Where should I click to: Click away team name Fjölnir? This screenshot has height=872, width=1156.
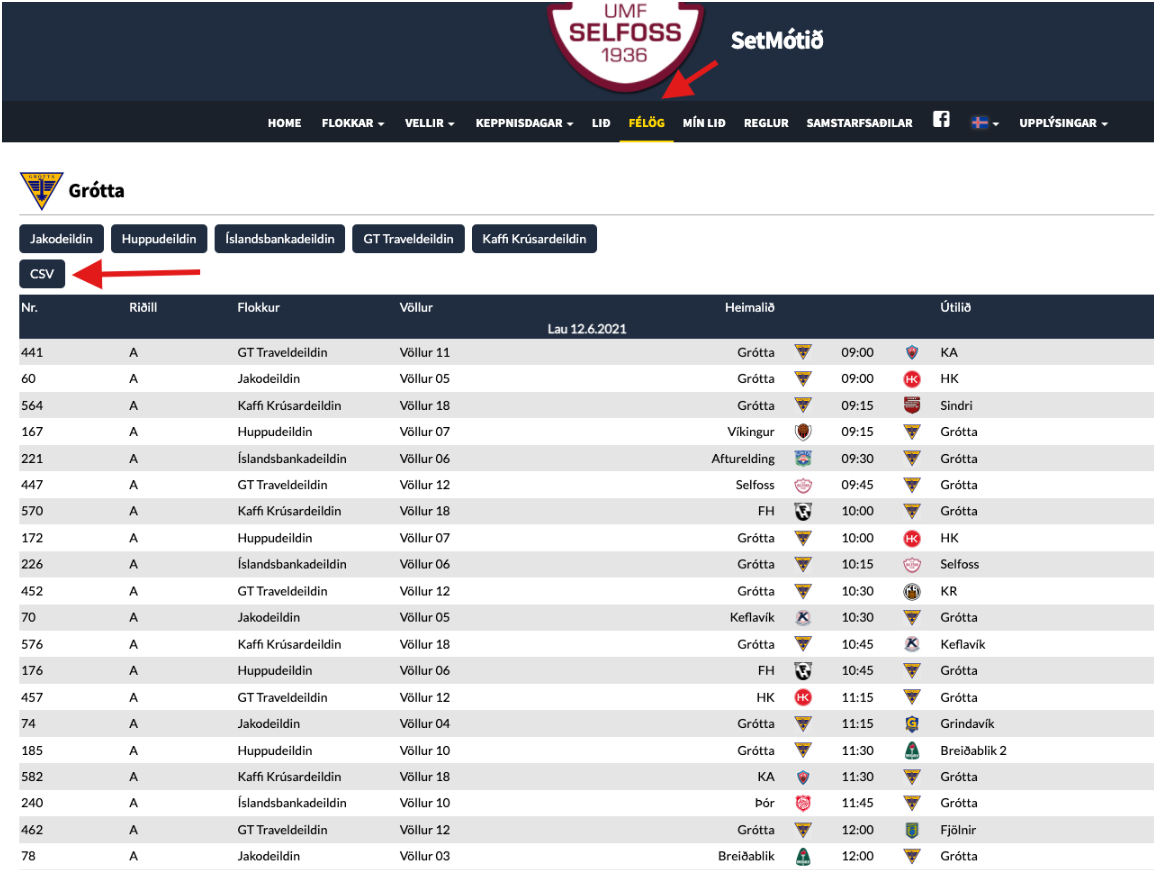(958, 830)
